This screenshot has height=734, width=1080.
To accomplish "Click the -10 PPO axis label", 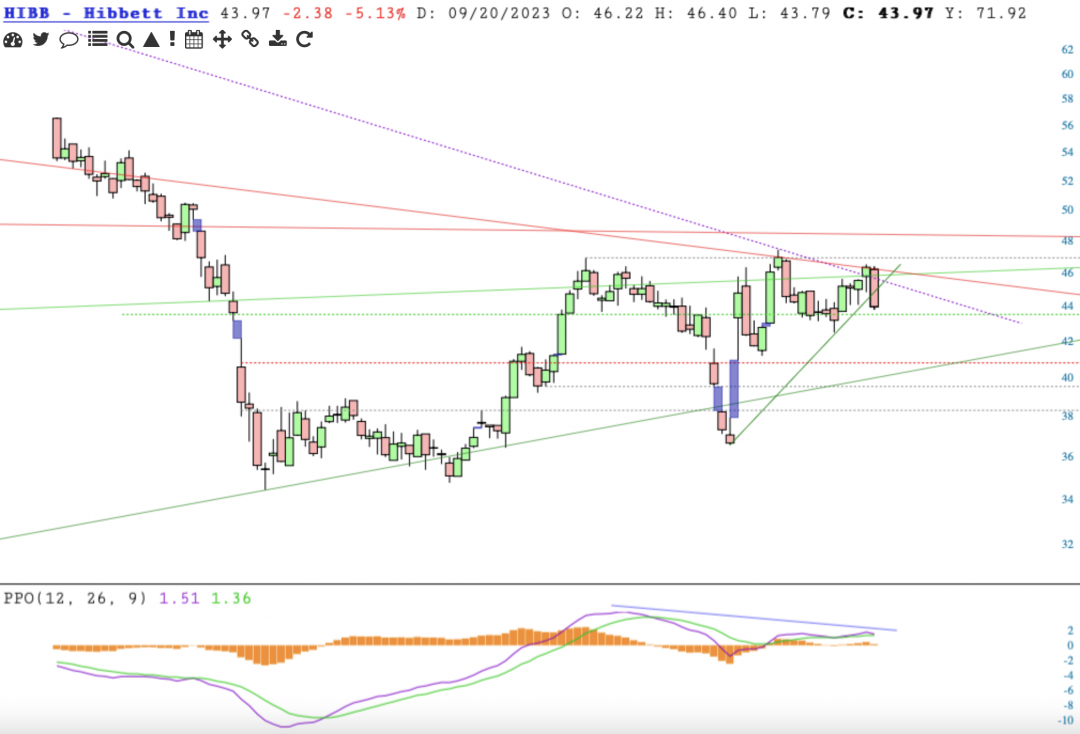I will pyautogui.click(x=1066, y=721).
